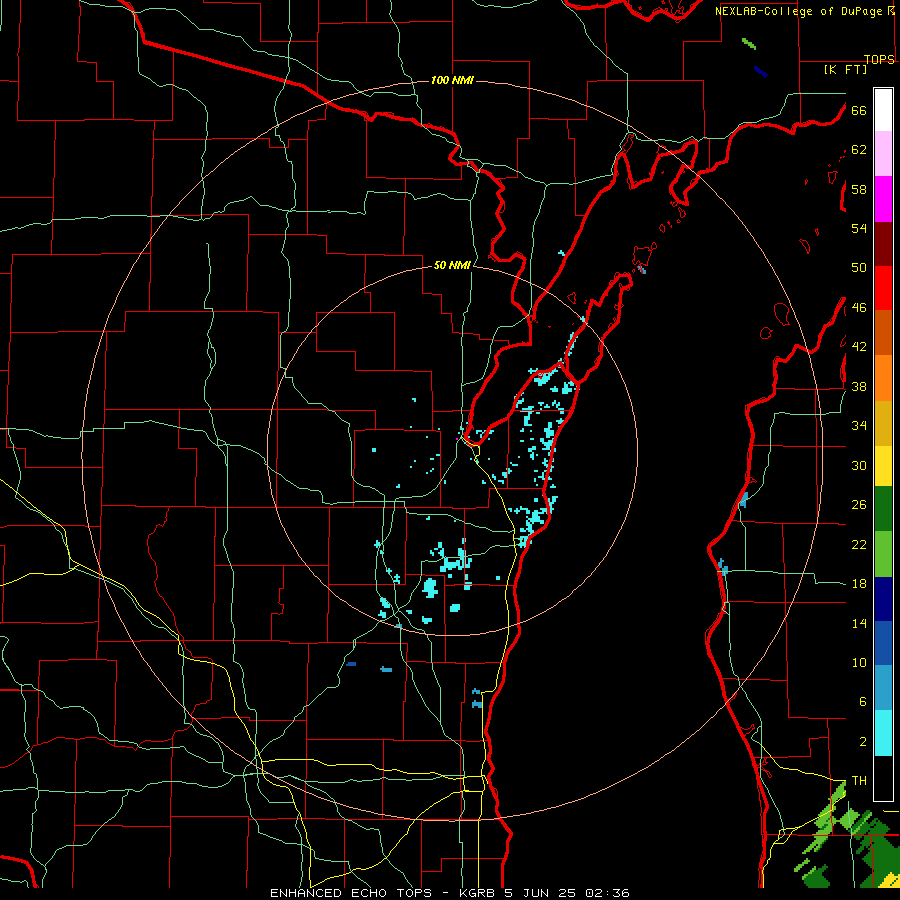Select the cyan legend swatch
900x900 pixels.
pos(883,733)
